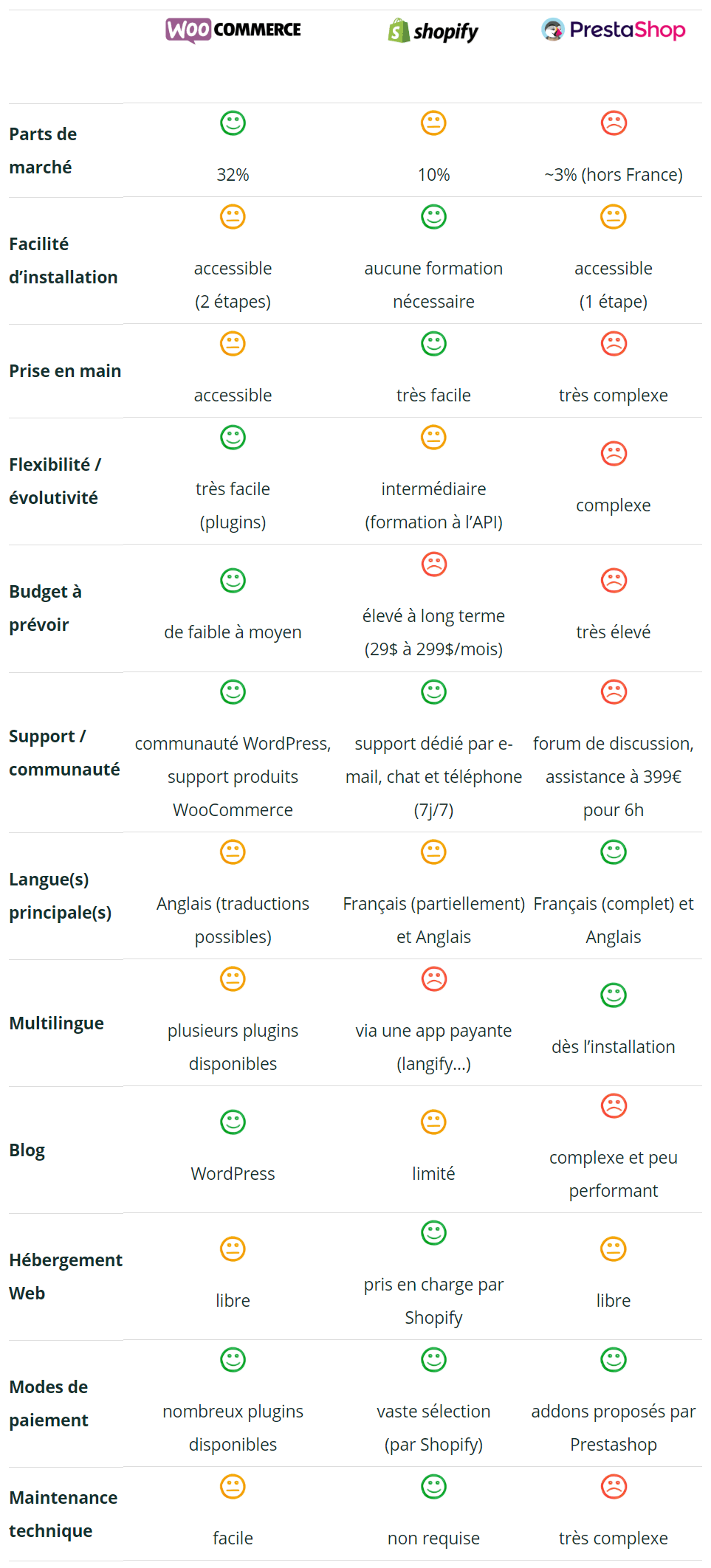This screenshot has height=1568, width=711.
Task: Click green smiley above 'aucune formation nécessaire'
Action: (433, 217)
